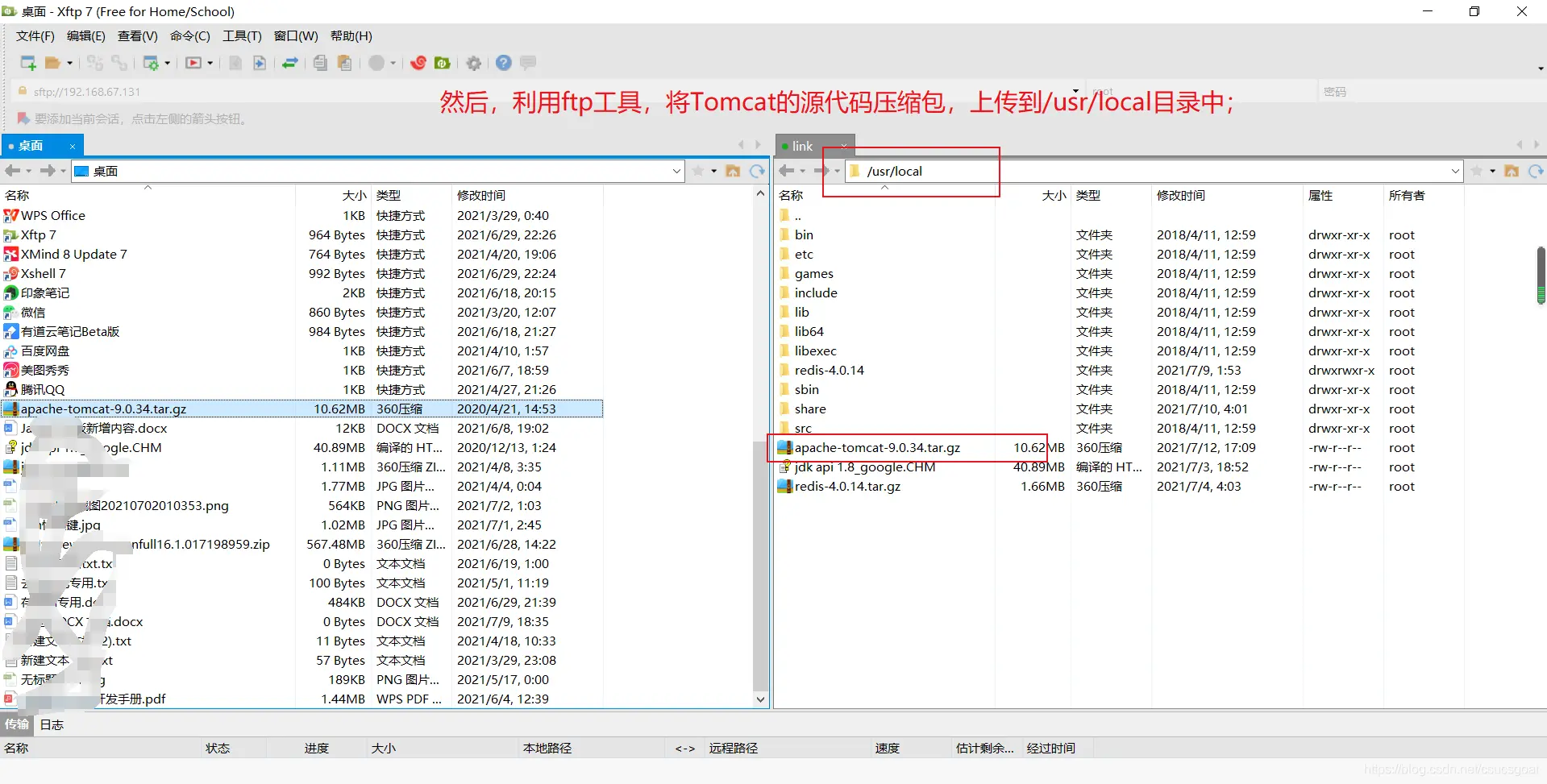Image resolution: width=1547 pixels, height=784 pixels.
Task: Open the 文件(F) menu
Action: pyautogui.click(x=35, y=36)
